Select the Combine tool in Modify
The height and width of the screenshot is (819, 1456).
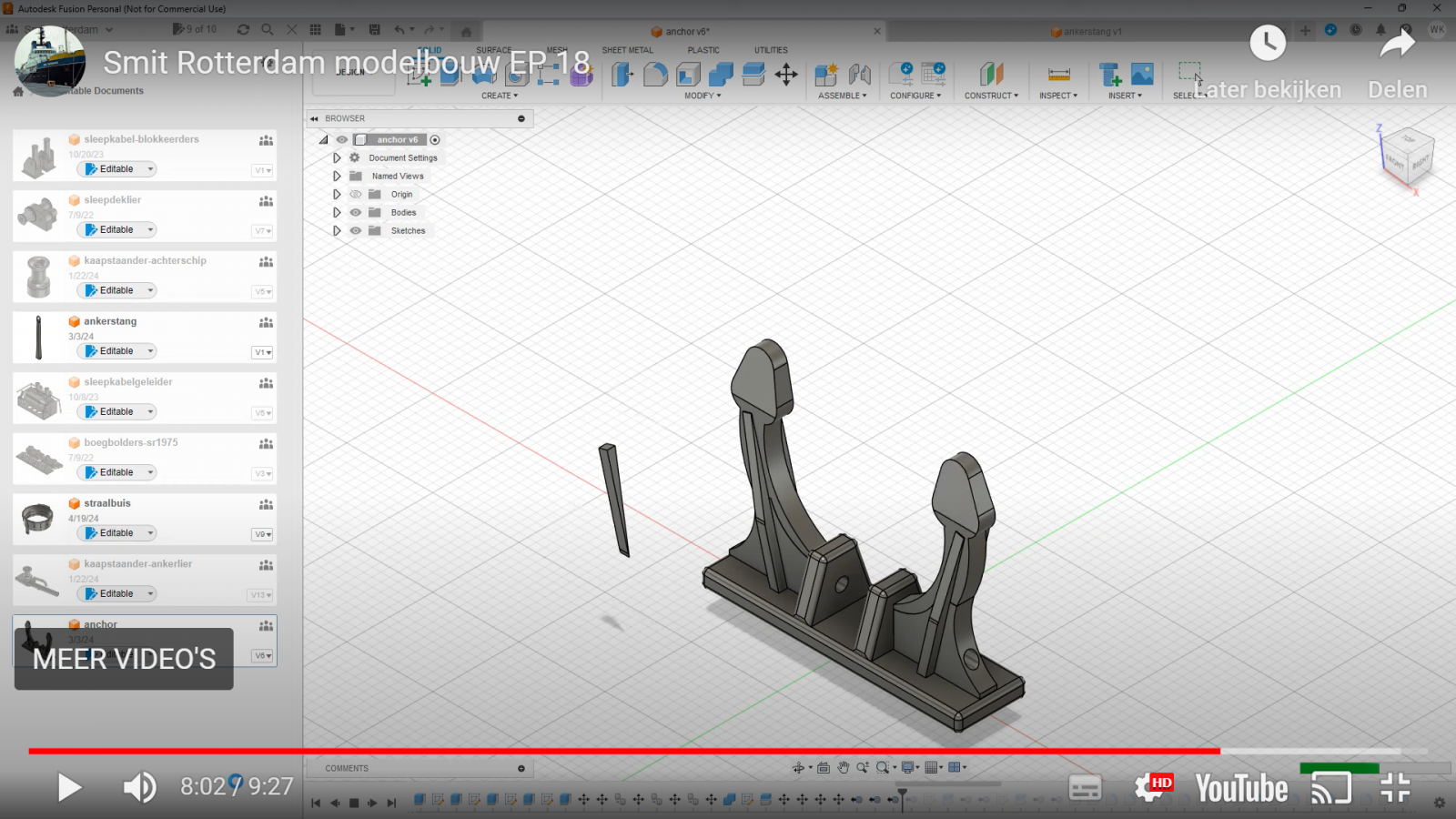(721, 75)
